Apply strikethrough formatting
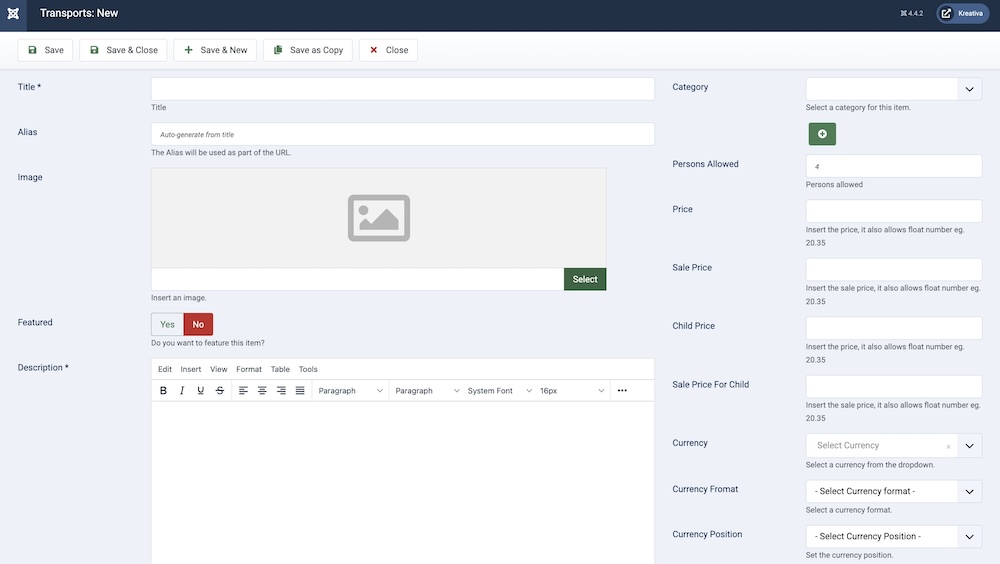The image size is (1000, 564). coord(220,391)
